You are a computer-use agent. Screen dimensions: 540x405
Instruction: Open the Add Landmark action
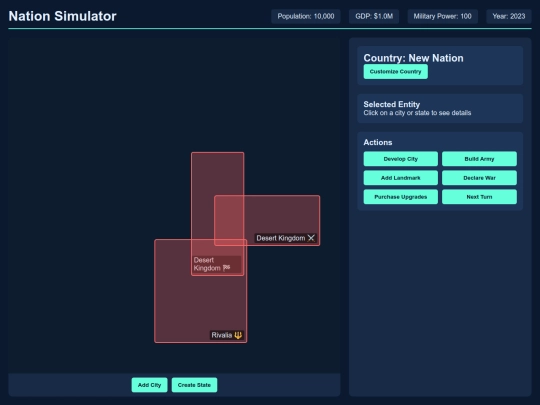tap(401, 178)
